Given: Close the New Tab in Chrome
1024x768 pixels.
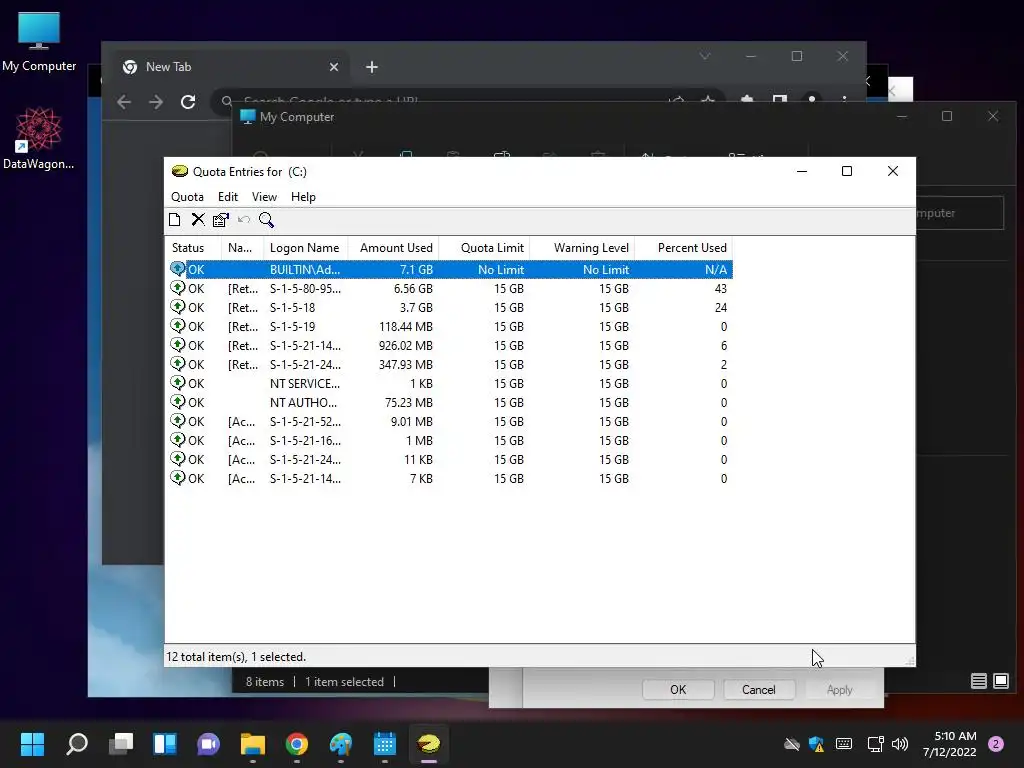Looking at the screenshot, I should click(334, 67).
